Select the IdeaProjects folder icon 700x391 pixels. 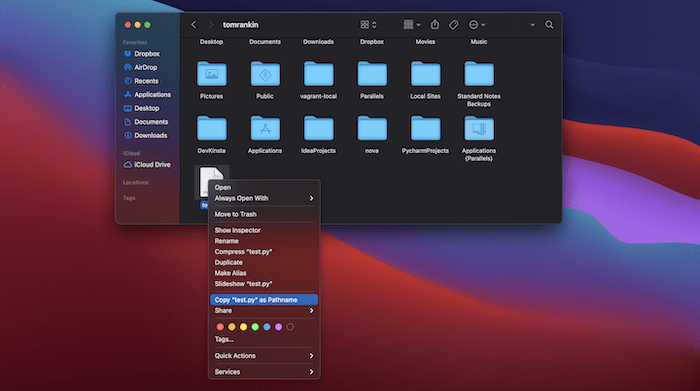coord(319,129)
